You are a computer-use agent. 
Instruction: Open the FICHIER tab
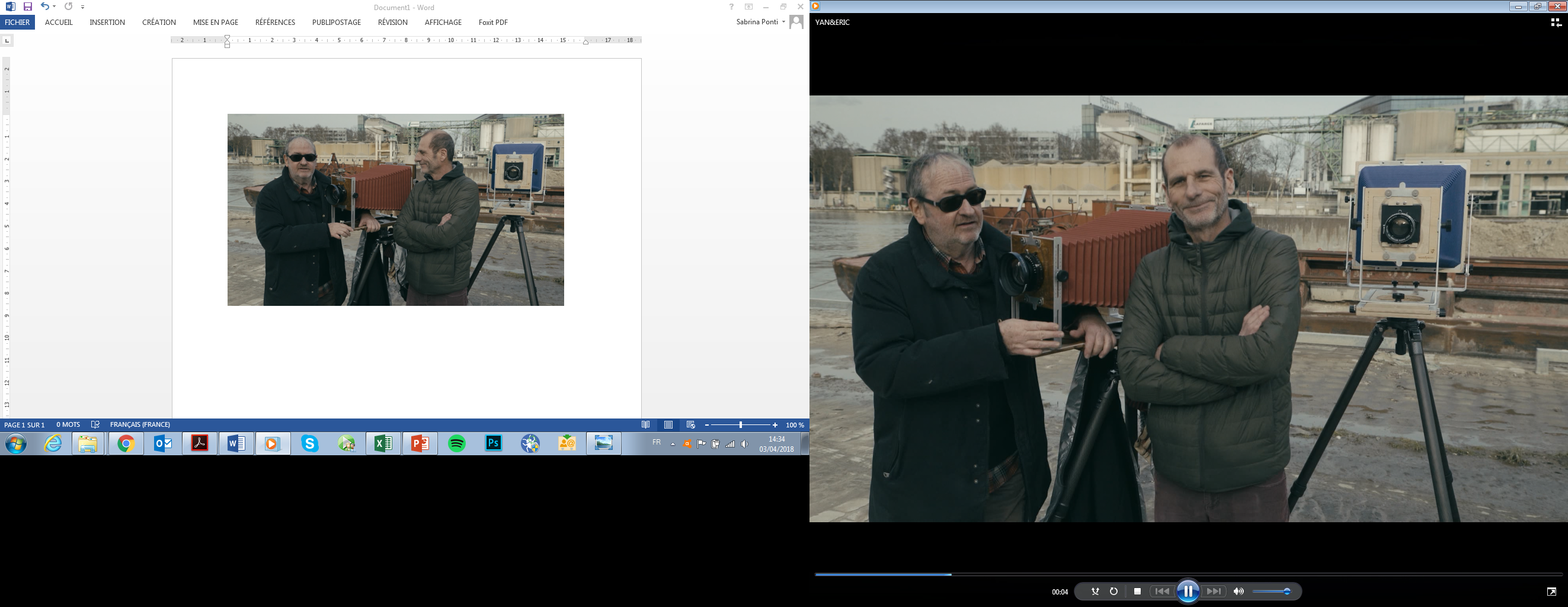pyautogui.click(x=17, y=22)
